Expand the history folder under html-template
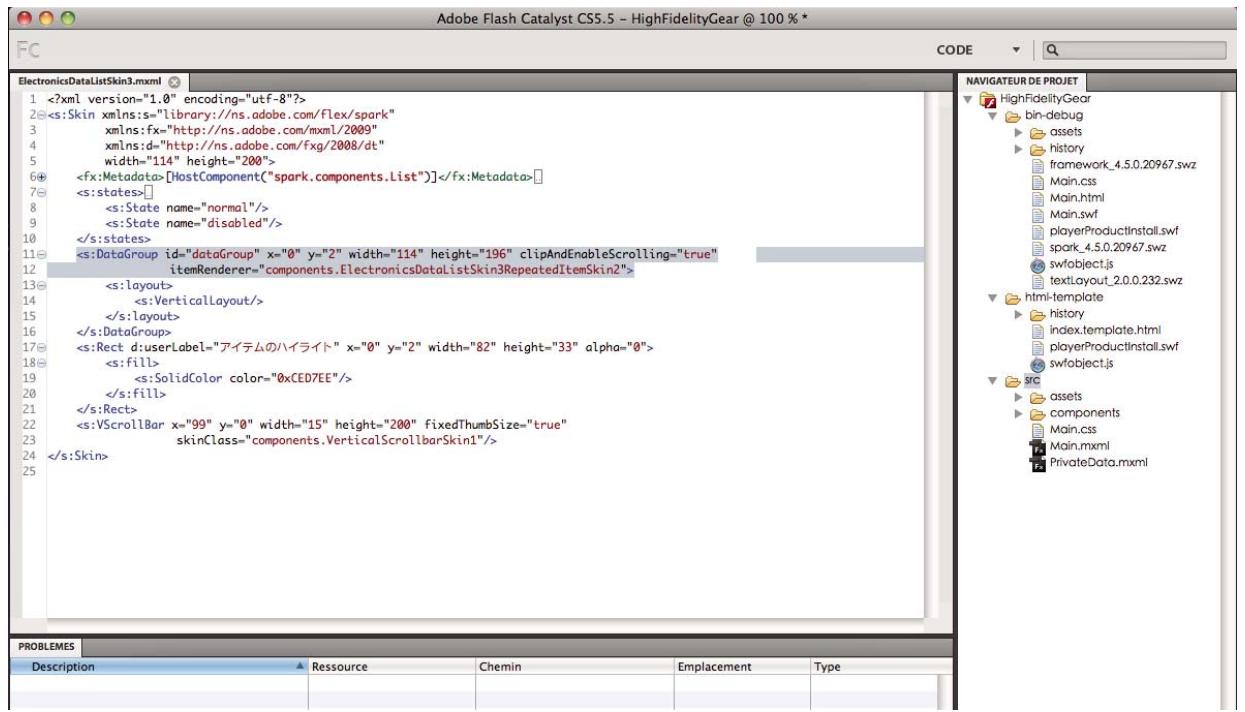 click(x=1019, y=313)
